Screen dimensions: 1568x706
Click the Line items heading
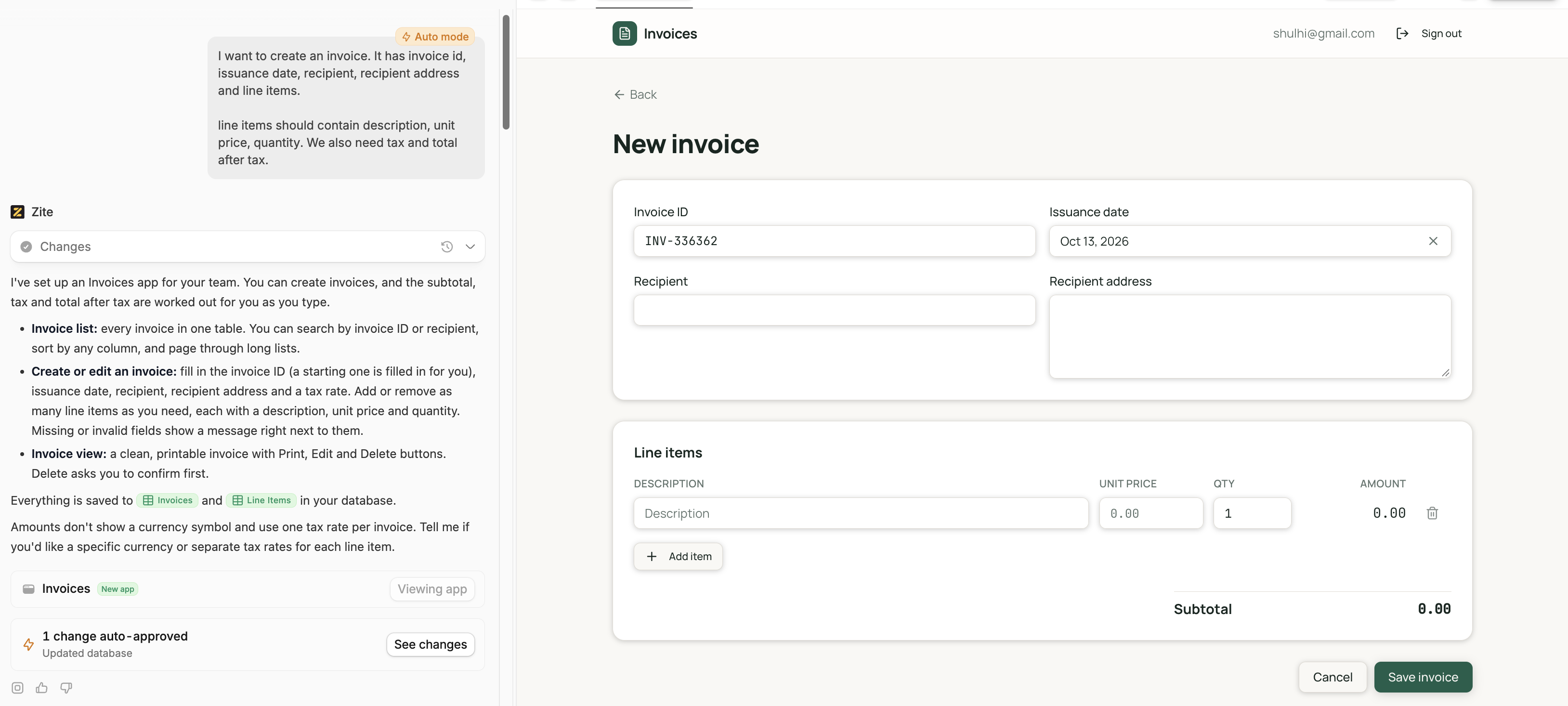point(668,452)
